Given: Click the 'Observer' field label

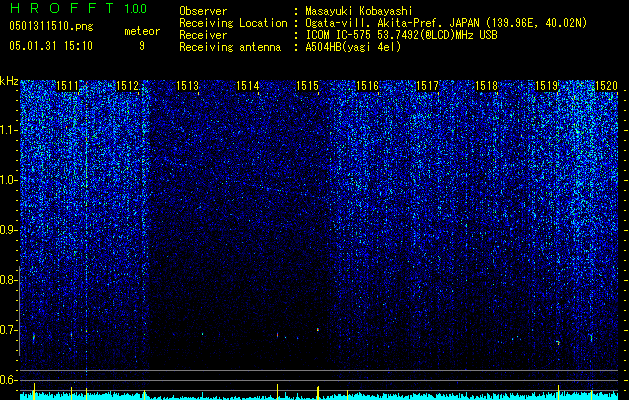Looking at the screenshot, I should coord(203,11).
